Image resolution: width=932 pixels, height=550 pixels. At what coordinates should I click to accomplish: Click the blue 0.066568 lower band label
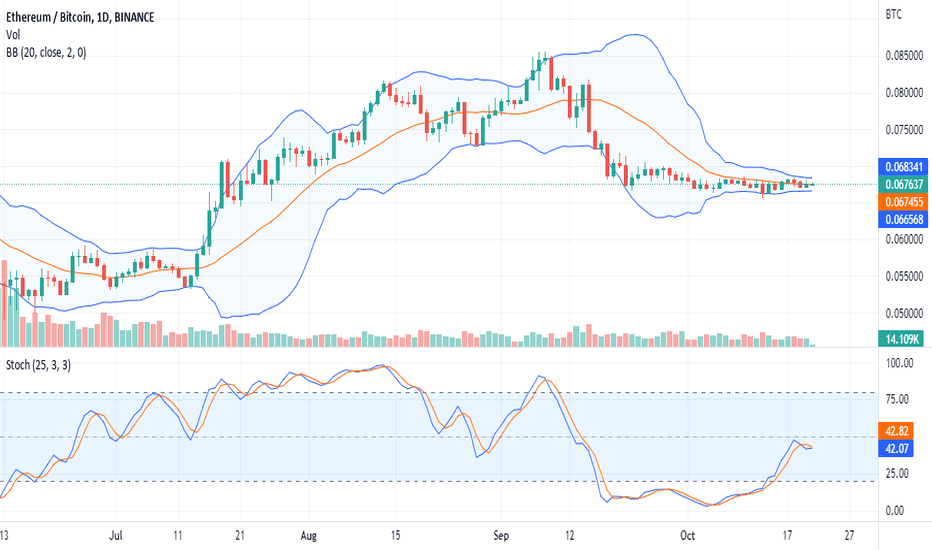pyautogui.click(x=902, y=219)
